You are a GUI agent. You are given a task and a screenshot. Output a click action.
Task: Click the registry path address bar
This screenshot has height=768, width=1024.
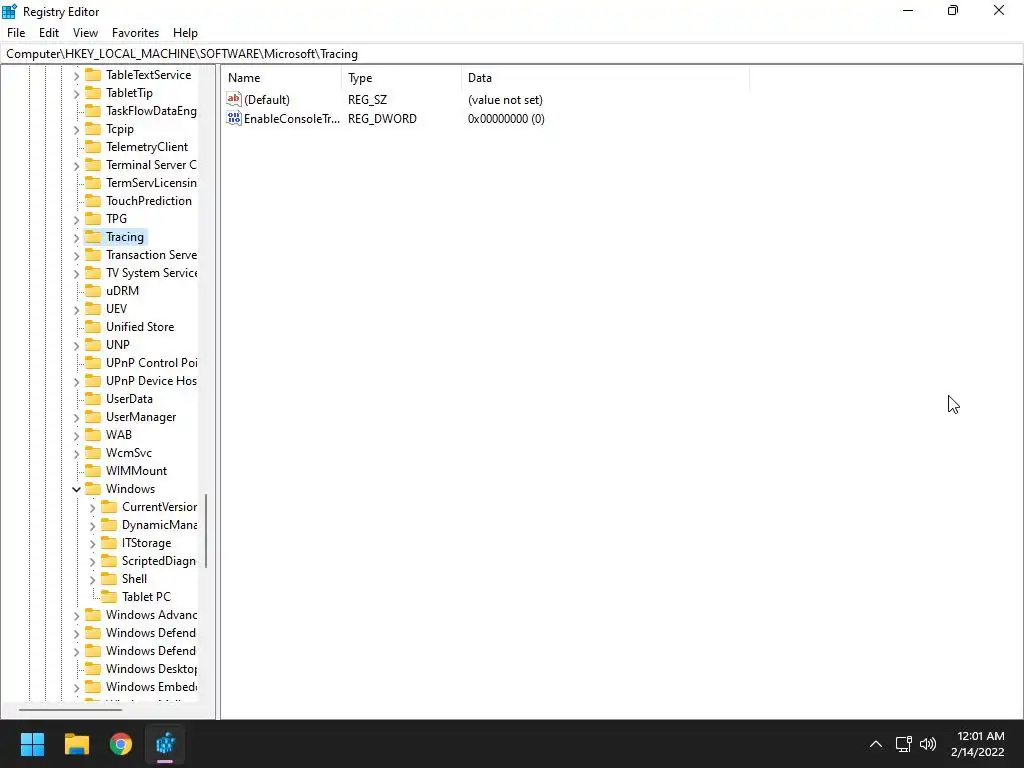(x=512, y=54)
